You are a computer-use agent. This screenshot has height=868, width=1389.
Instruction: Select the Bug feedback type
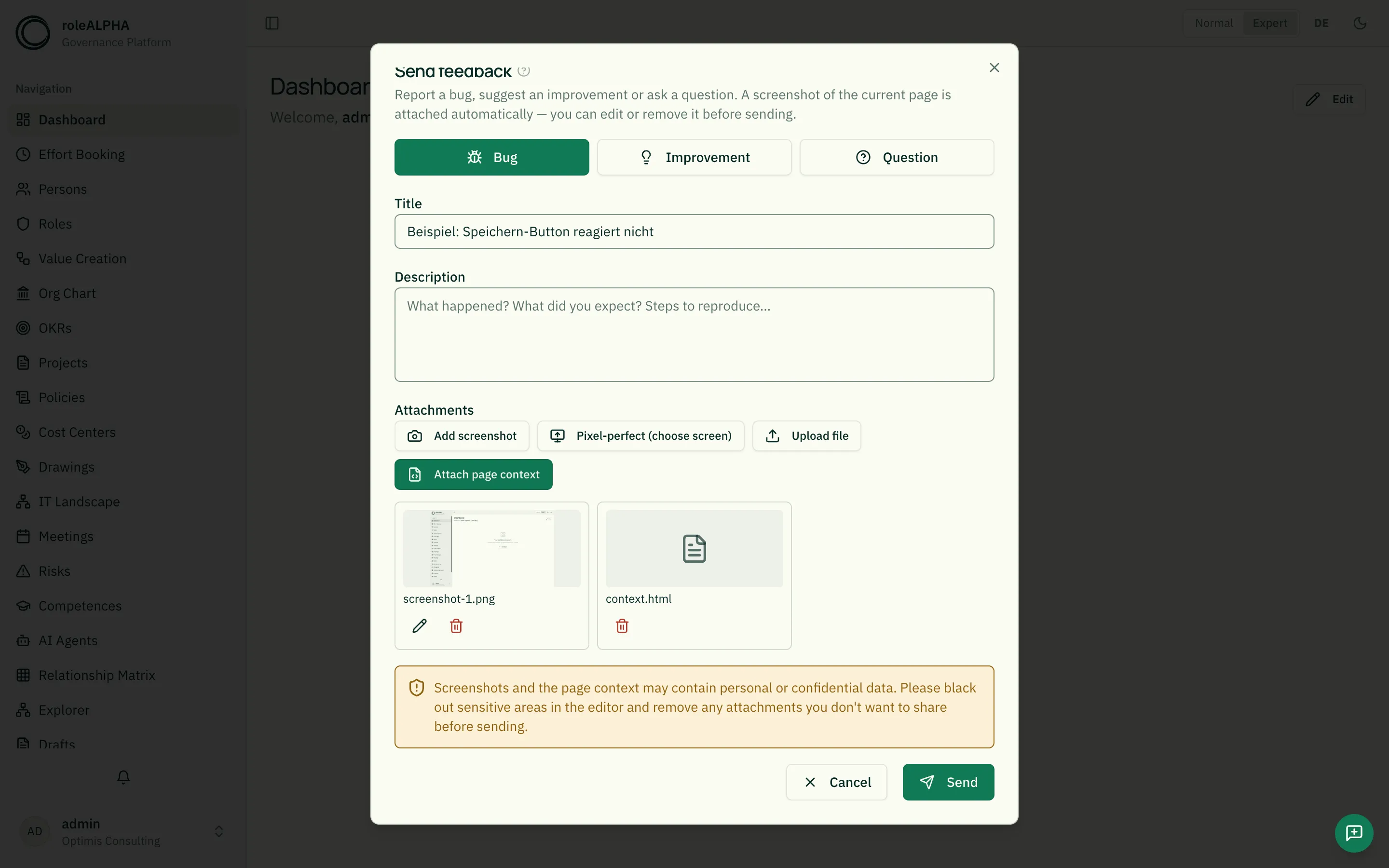coord(492,157)
